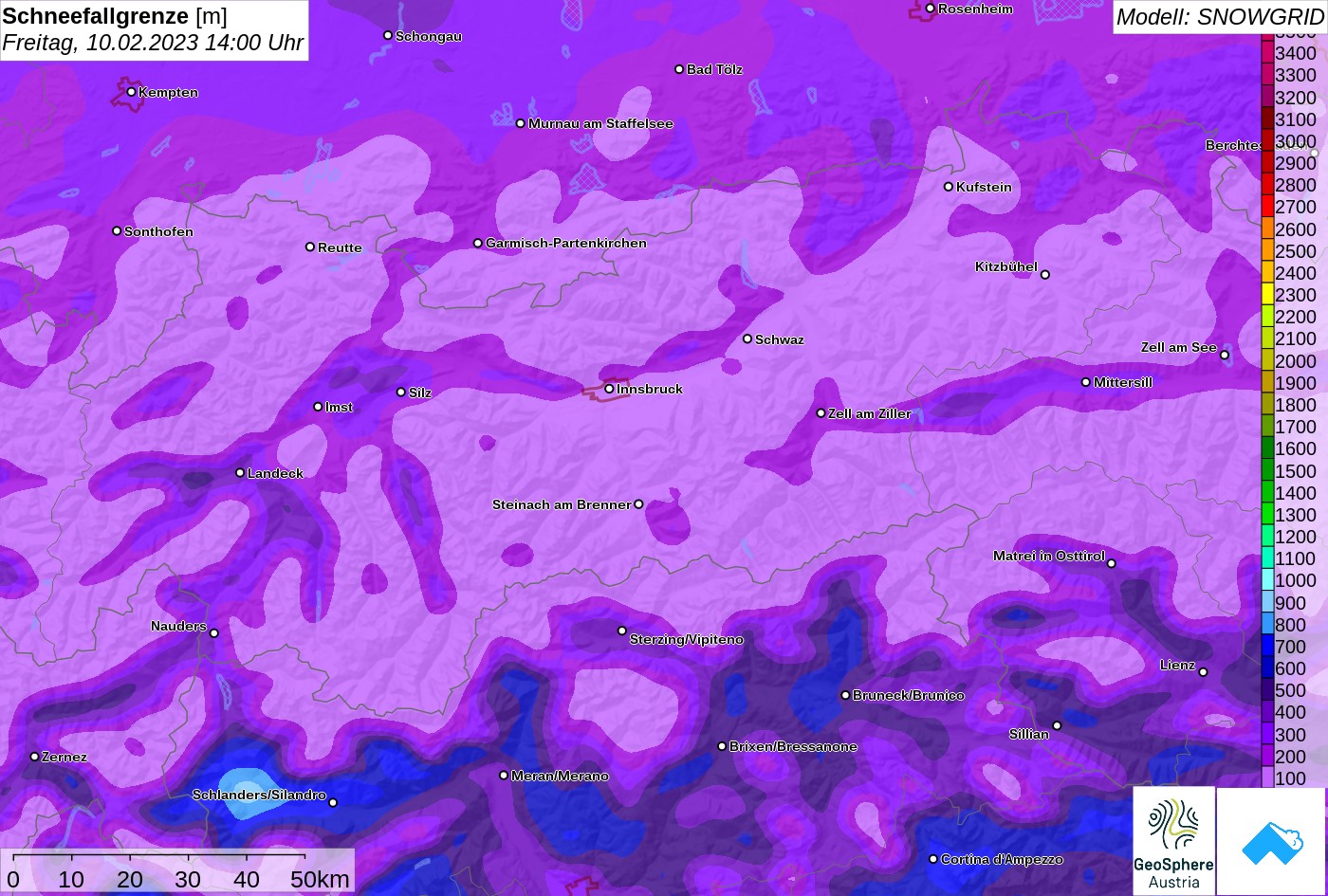Select the Murnau am Staffelsee label
The height and width of the screenshot is (896, 1328).
[600, 123]
